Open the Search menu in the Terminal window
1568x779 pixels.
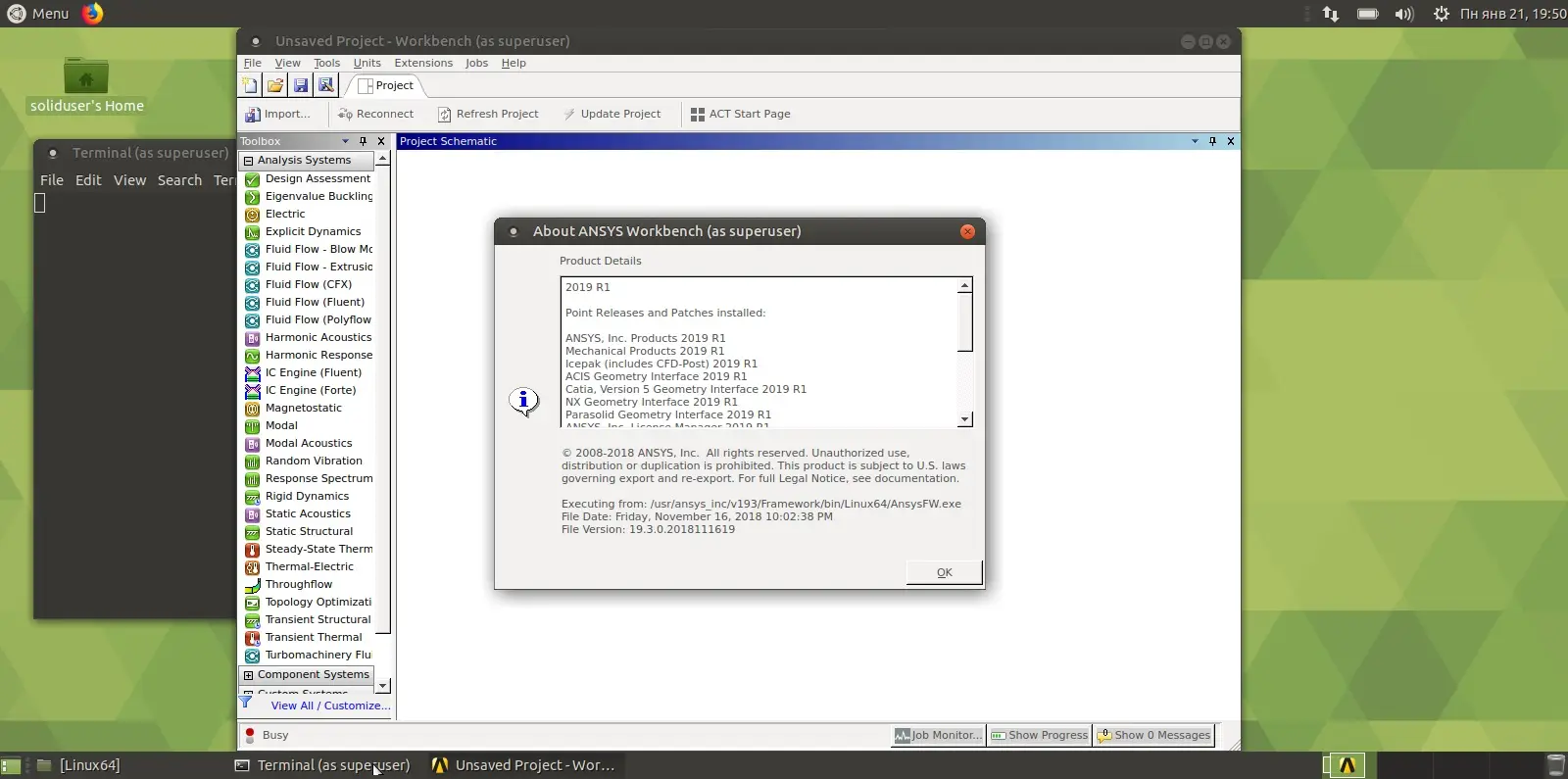(179, 180)
